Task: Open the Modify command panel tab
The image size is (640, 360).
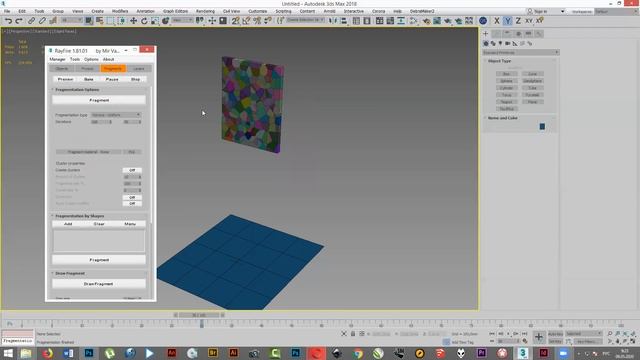Action: (496, 33)
